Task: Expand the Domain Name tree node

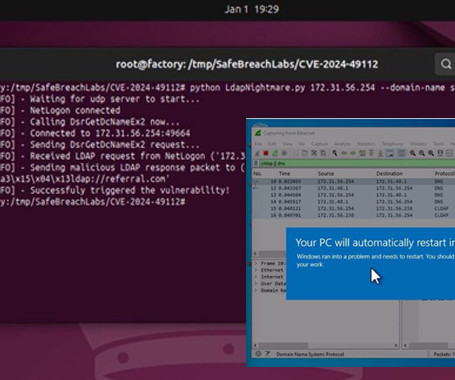Action: point(256,290)
